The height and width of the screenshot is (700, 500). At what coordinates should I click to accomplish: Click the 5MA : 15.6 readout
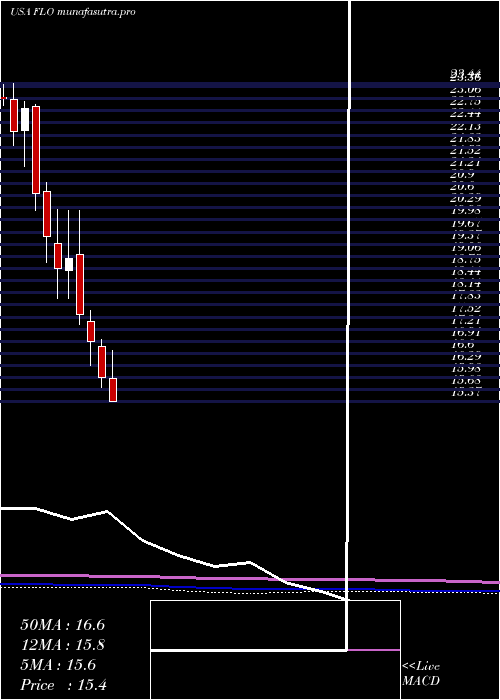pyautogui.click(x=58, y=665)
